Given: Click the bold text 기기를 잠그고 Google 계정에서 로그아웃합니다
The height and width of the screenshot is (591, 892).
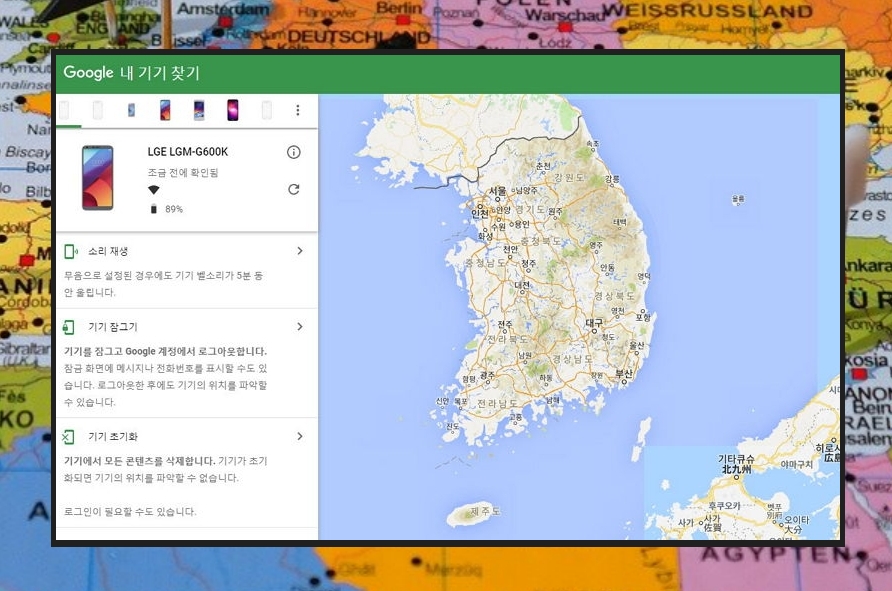Looking at the screenshot, I should 165,351.
